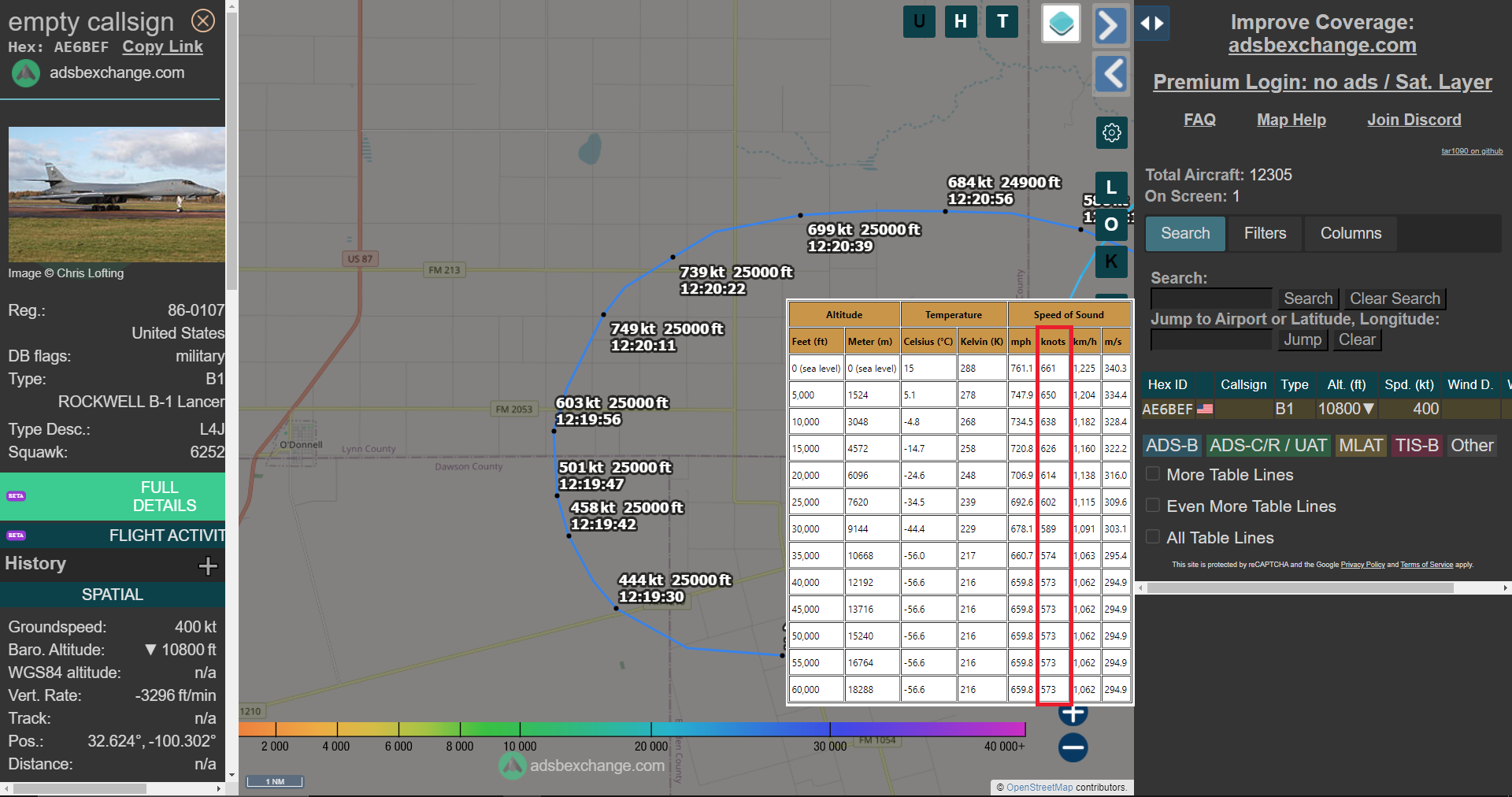Enable More Table Lines checkbox
Image resolution: width=1512 pixels, height=797 pixels.
[x=1153, y=474]
